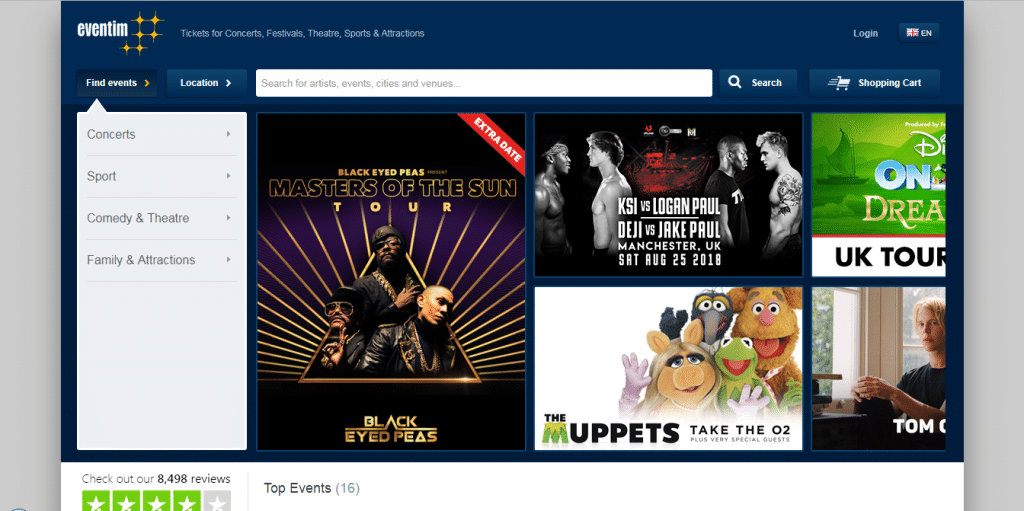Image resolution: width=1024 pixels, height=511 pixels.
Task: Select Concerts in the events menu
Action: [x=111, y=134]
